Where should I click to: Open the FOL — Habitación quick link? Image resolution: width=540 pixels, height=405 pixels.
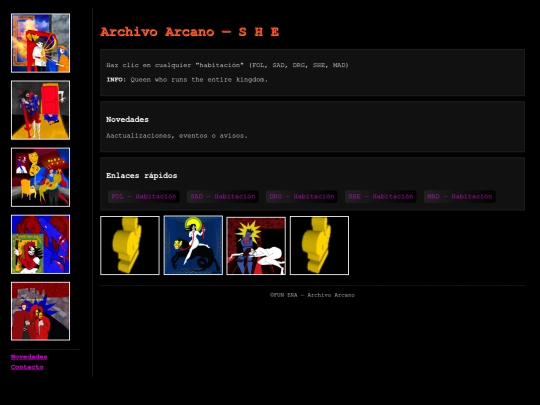[144, 197]
